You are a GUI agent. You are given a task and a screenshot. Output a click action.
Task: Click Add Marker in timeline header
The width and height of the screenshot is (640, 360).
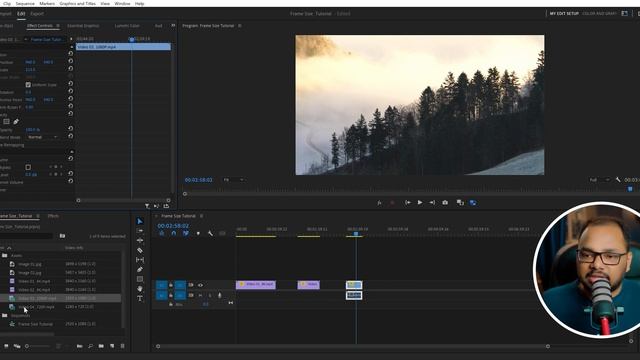[198, 233]
